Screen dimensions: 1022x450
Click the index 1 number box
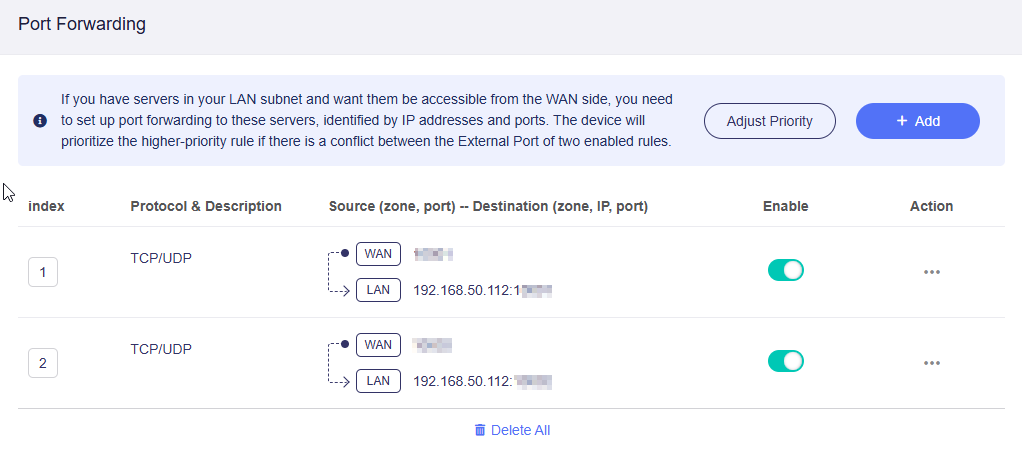coord(43,272)
